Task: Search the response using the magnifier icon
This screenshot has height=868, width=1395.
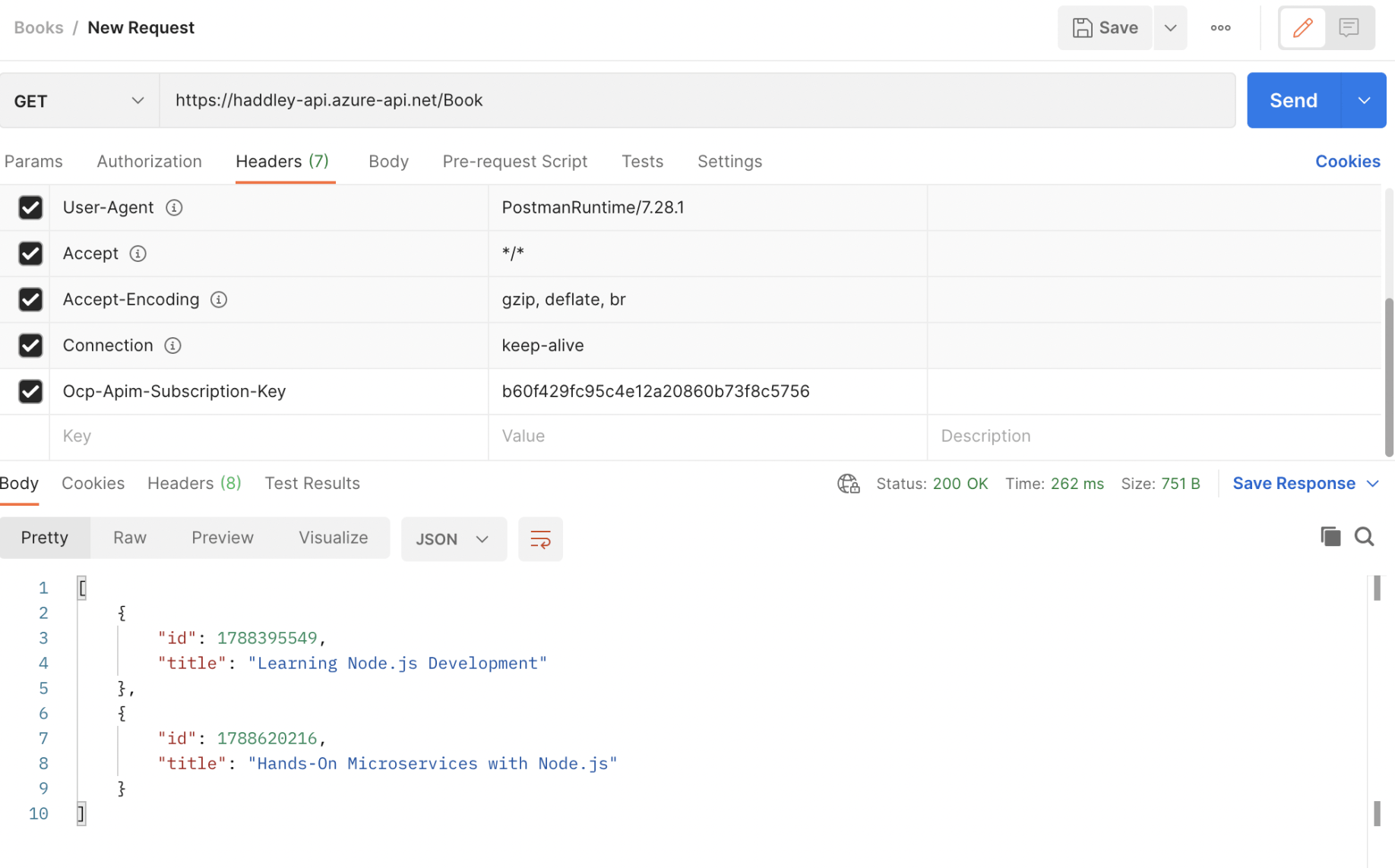Action: coord(1364,537)
